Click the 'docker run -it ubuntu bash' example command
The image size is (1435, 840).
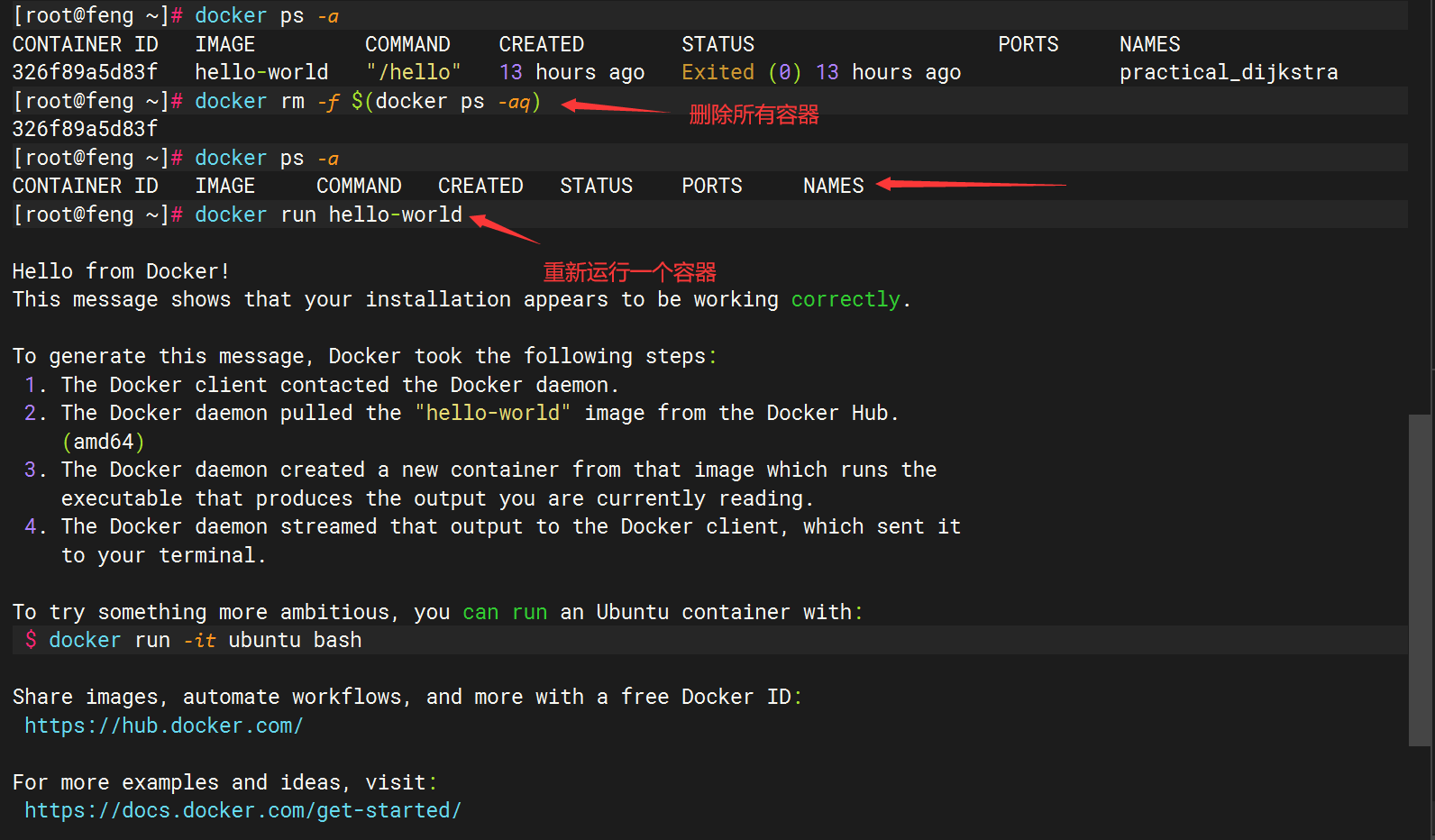[206, 640]
